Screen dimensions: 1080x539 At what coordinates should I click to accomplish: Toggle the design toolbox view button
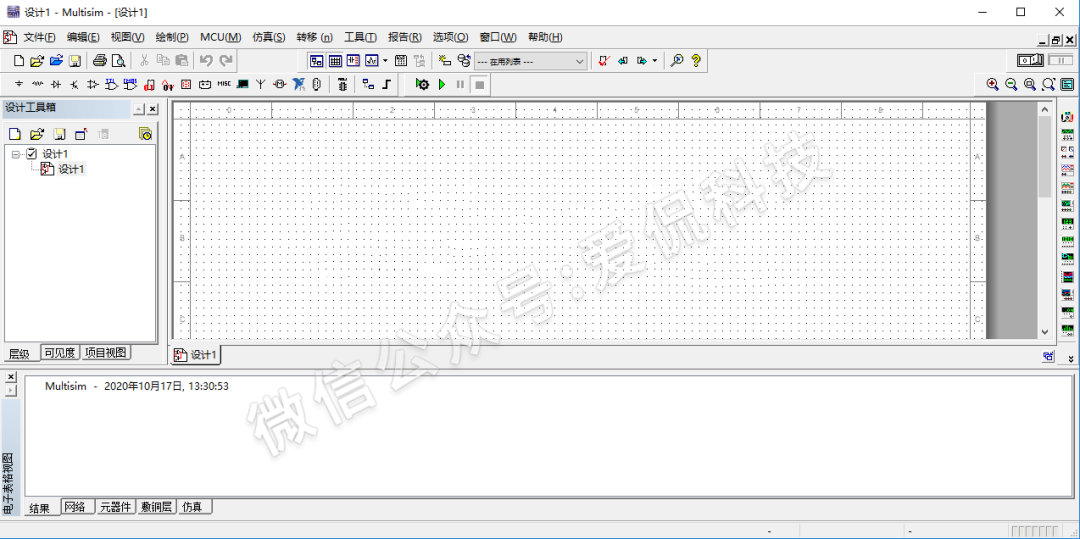click(316, 61)
